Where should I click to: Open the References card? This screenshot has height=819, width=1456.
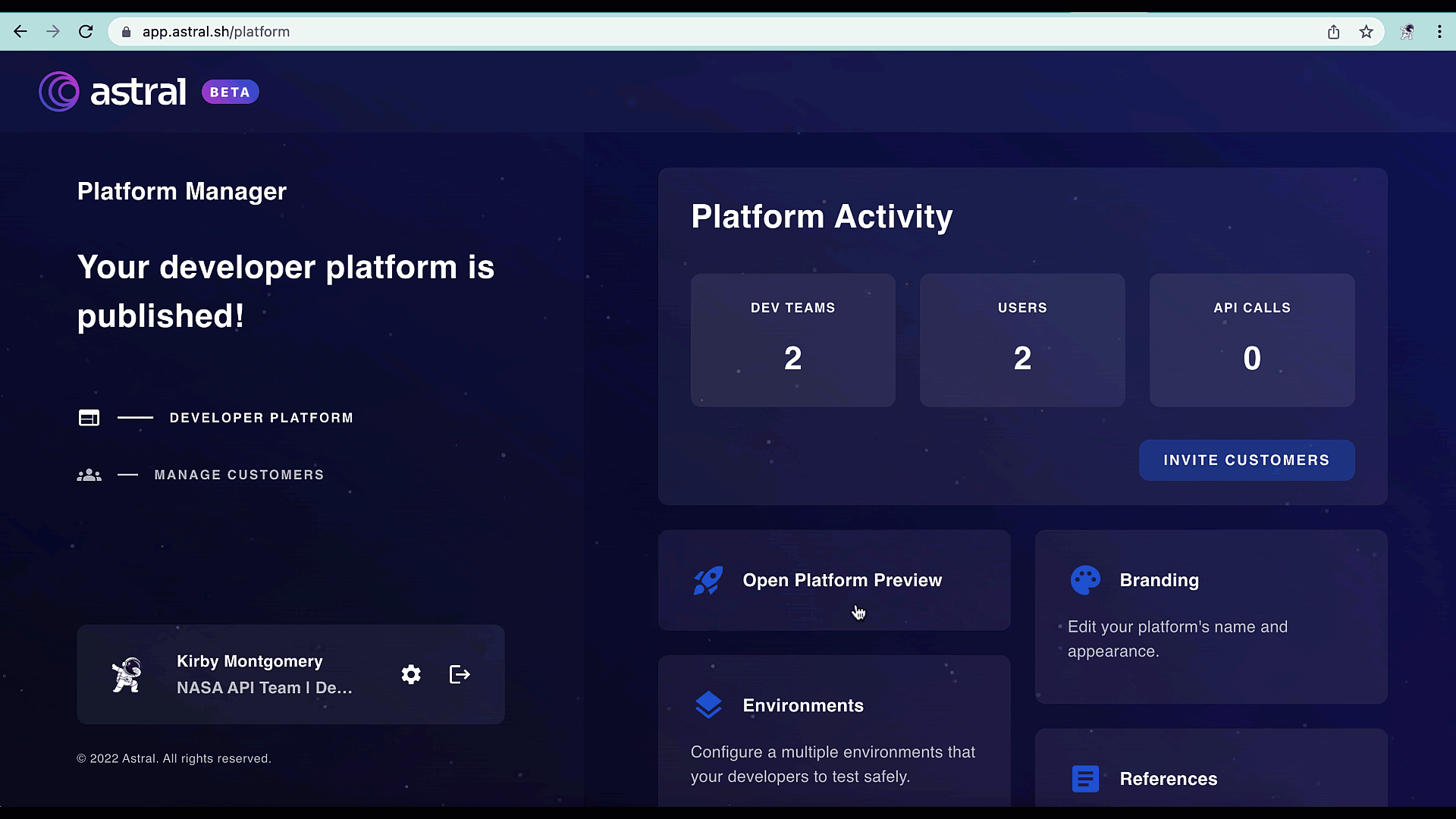pyautogui.click(x=1211, y=768)
